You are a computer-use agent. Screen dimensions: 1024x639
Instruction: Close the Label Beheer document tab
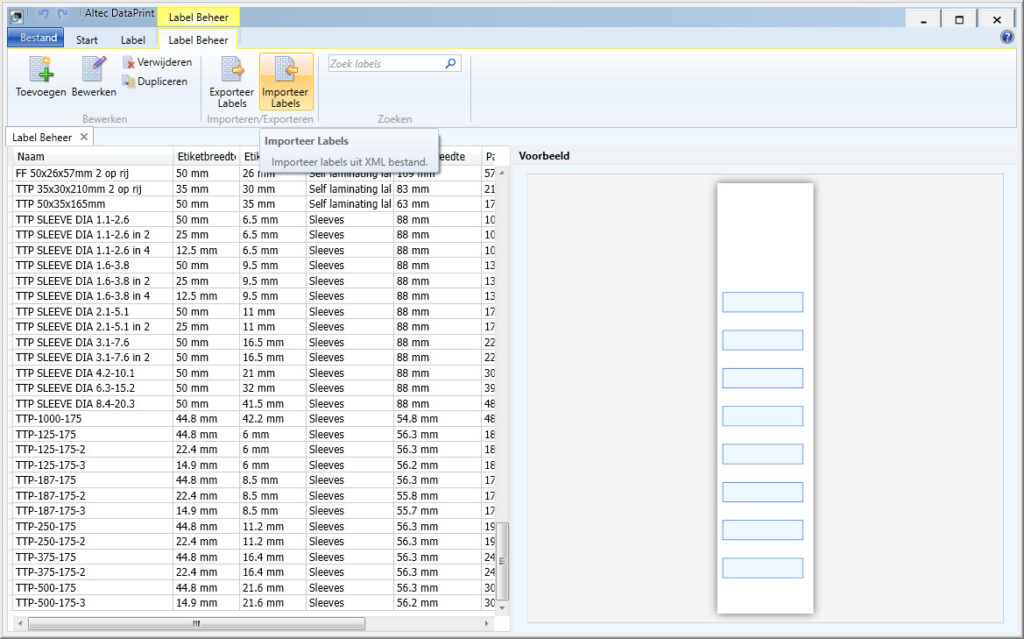tap(84, 136)
